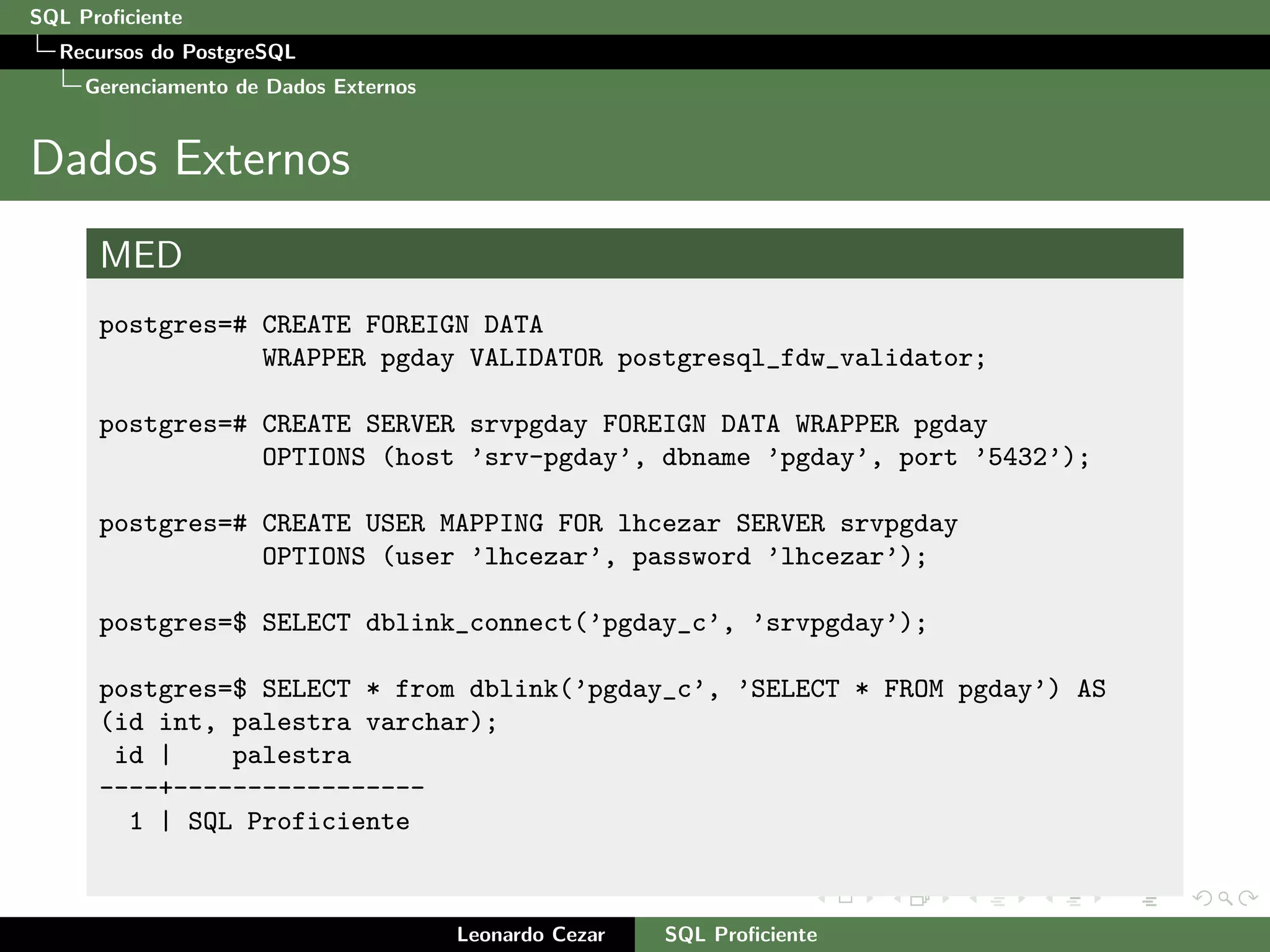Click the previous subsection left arrow

click(973, 899)
